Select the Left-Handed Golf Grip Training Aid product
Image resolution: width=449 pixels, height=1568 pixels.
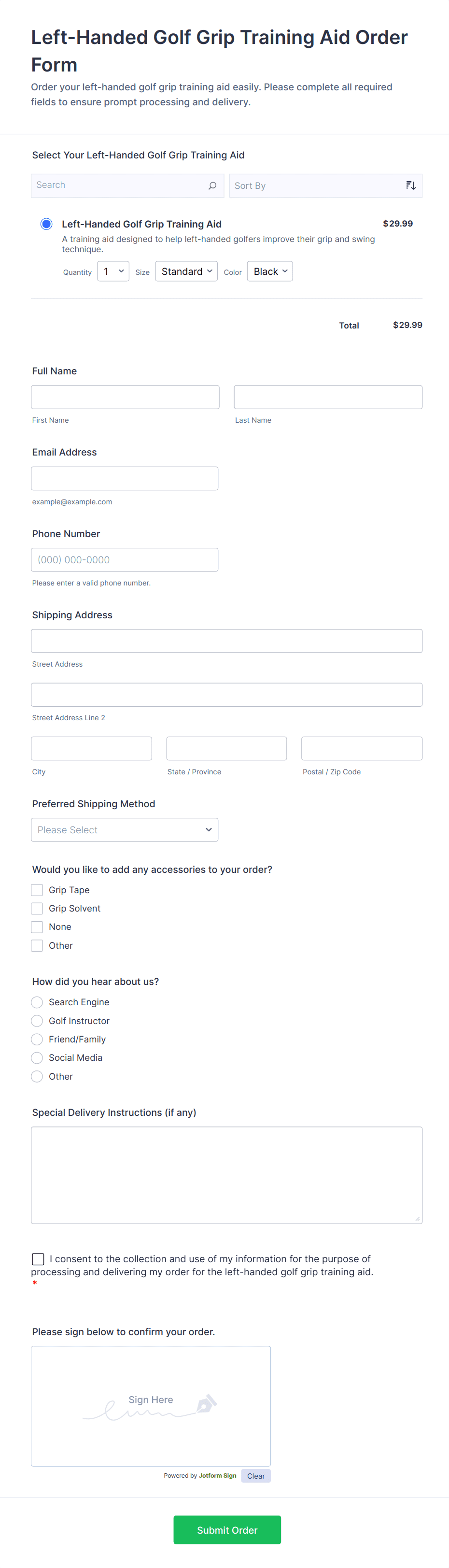tap(46, 224)
